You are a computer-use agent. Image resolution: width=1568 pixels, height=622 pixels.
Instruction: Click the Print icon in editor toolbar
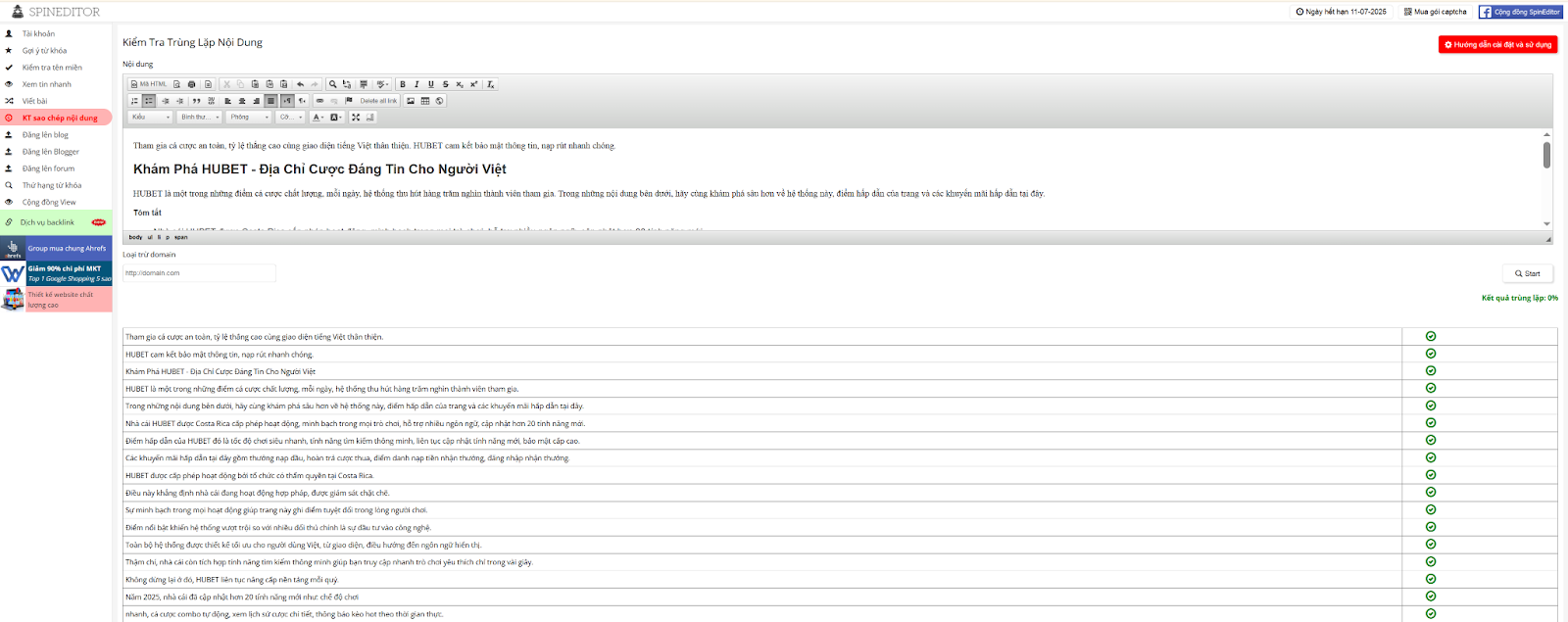[x=191, y=84]
